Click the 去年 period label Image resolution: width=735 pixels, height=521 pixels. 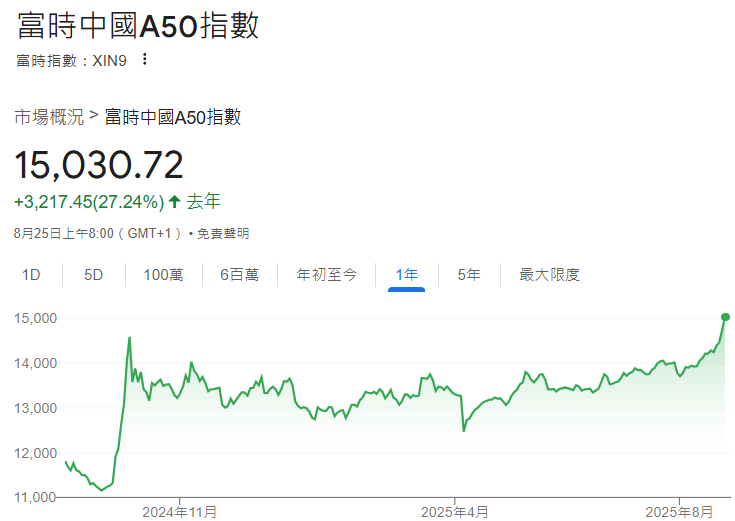(203, 202)
